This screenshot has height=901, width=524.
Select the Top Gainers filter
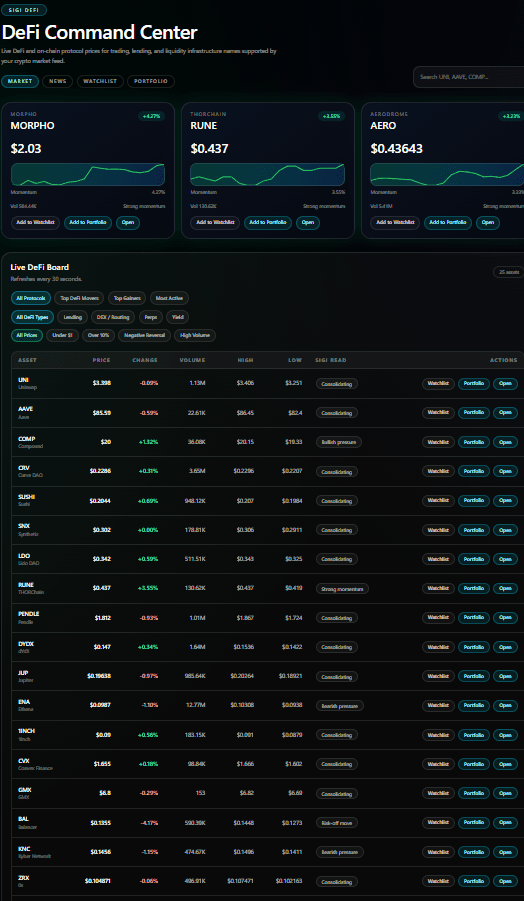[x=127, y=298]
